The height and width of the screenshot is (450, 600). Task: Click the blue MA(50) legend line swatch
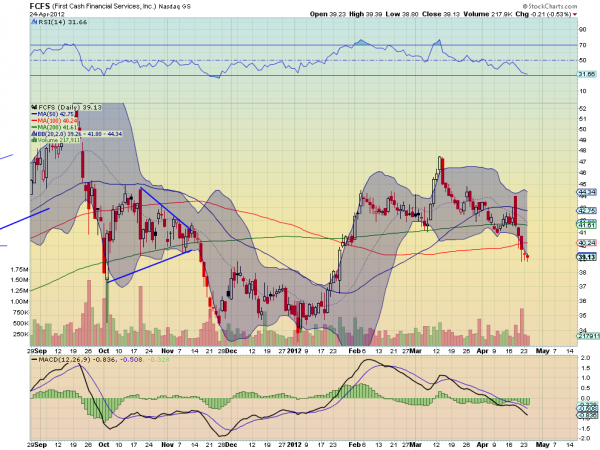34,114
